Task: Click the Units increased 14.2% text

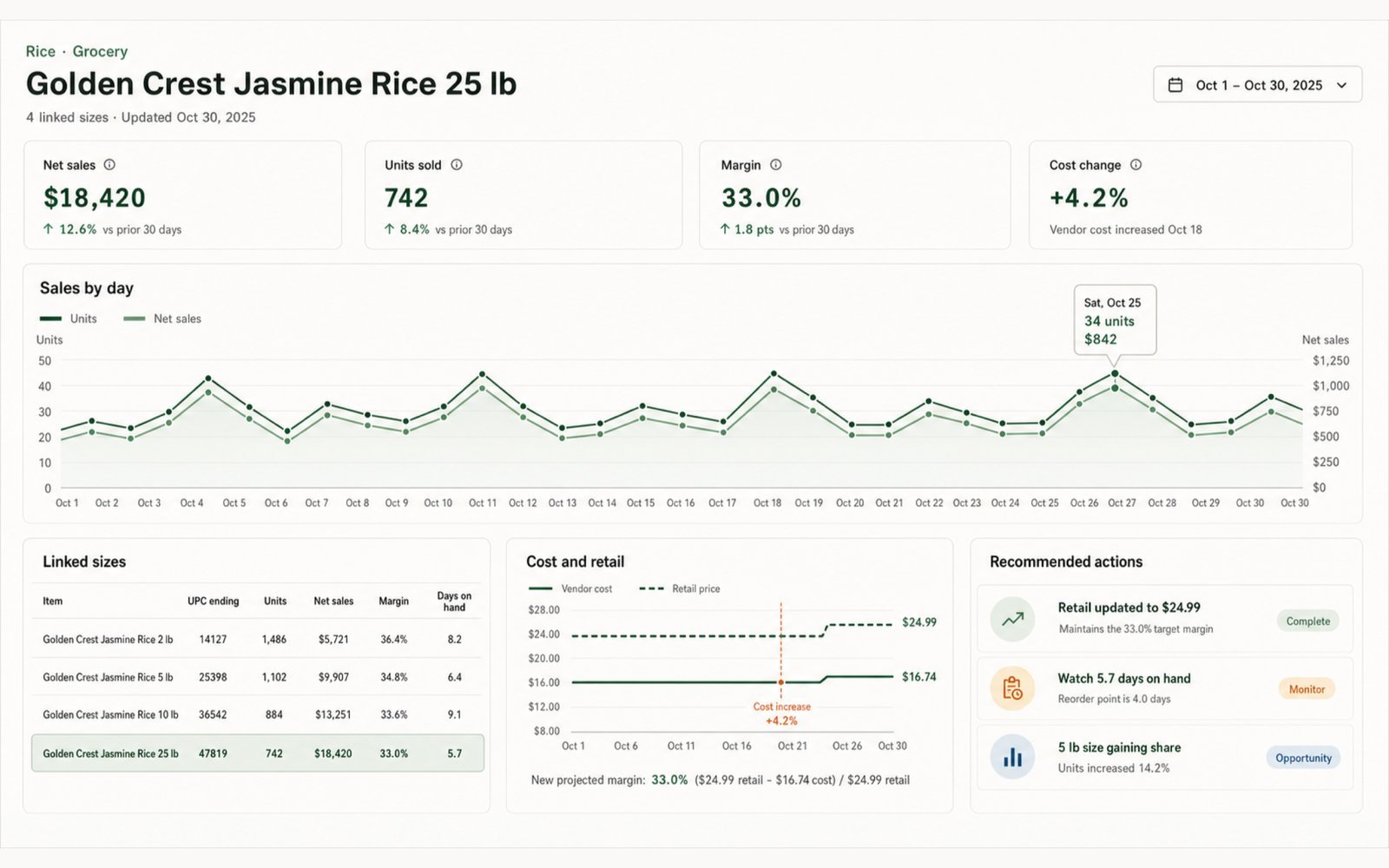Action: (x=1114, y=768)
